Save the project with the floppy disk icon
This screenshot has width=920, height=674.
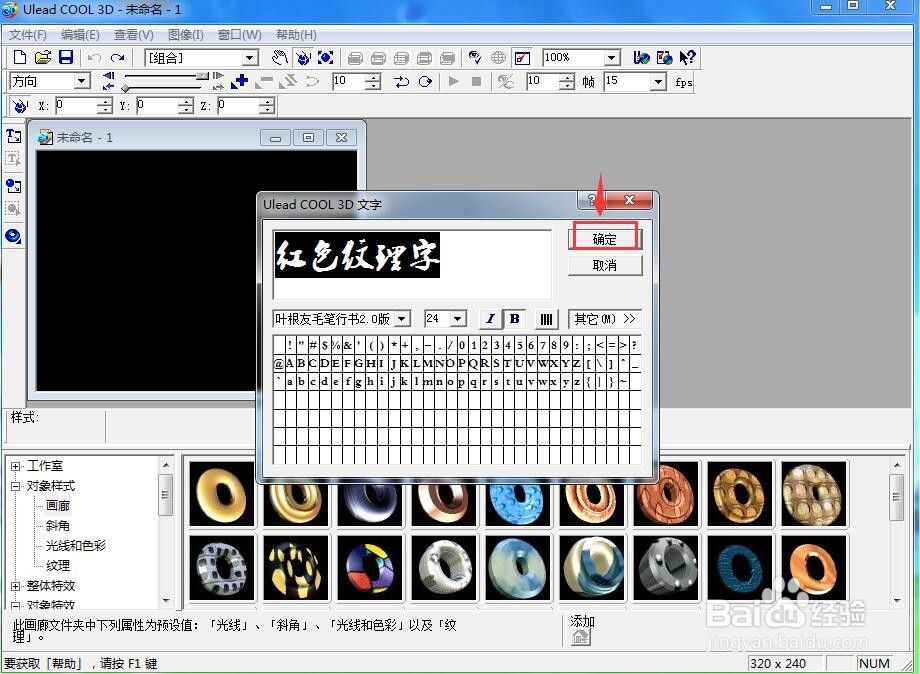(66, 57)
